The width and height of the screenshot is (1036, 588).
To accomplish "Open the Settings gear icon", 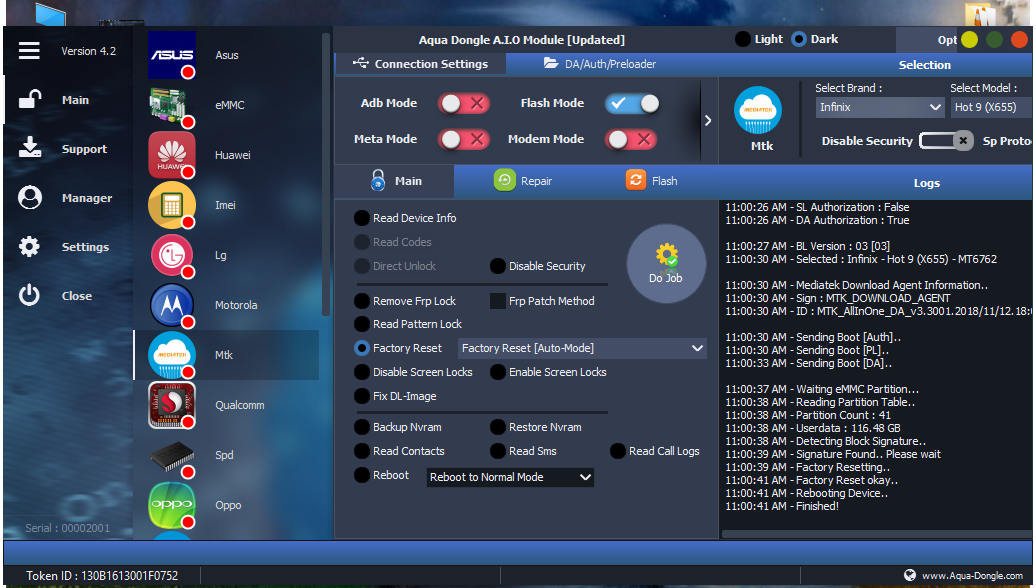I will pyautogui.click(x=29, y=246).
